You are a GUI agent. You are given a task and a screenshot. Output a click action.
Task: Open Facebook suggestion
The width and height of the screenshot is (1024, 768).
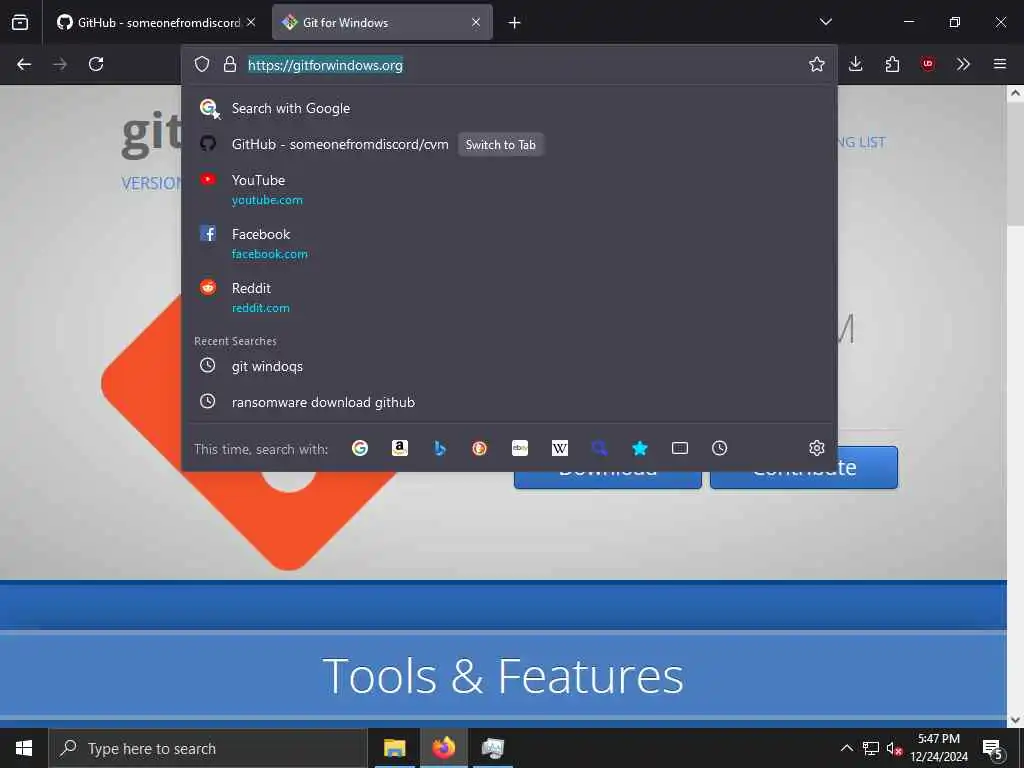509,243
